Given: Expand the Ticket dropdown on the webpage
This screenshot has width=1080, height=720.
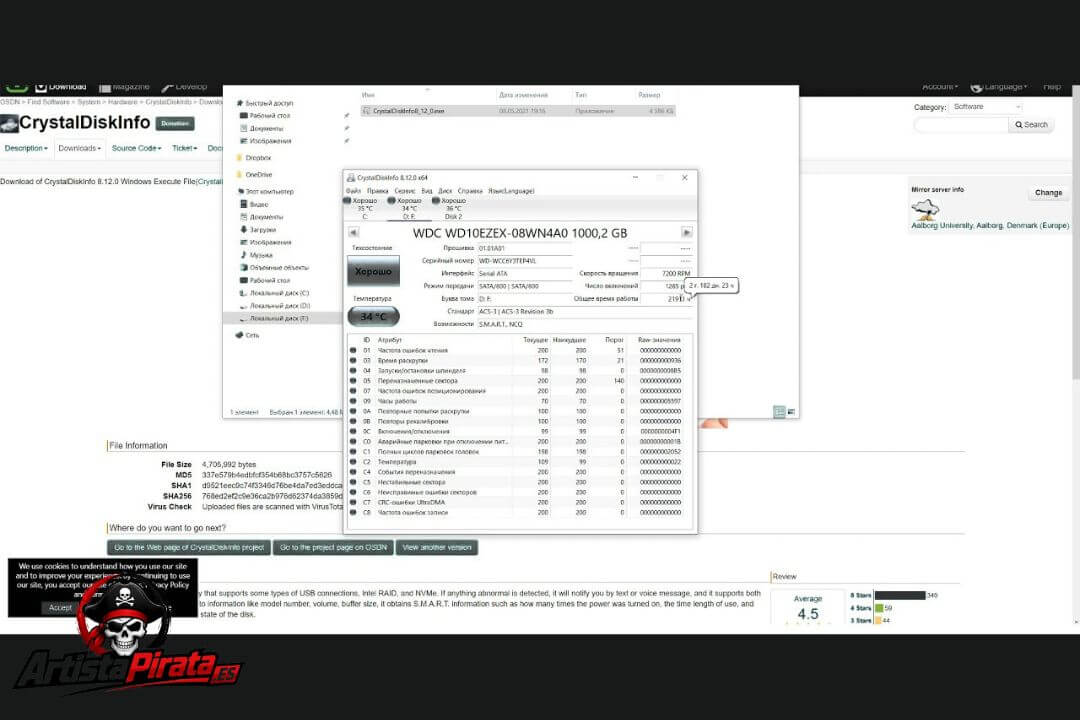Looking at the screenshot, I should (185, 148).
